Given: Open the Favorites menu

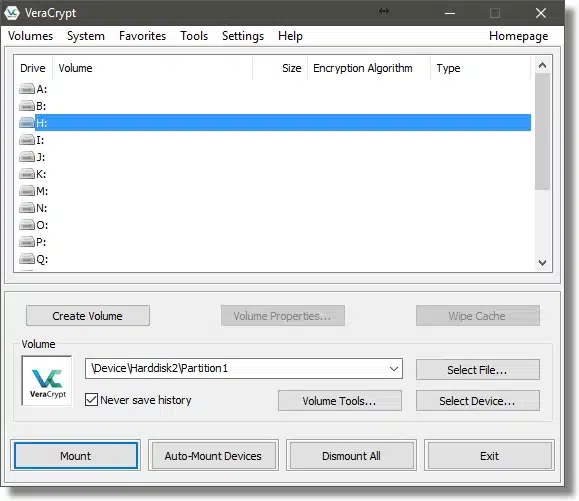Looking at the screenshot, I should [142, 36].
